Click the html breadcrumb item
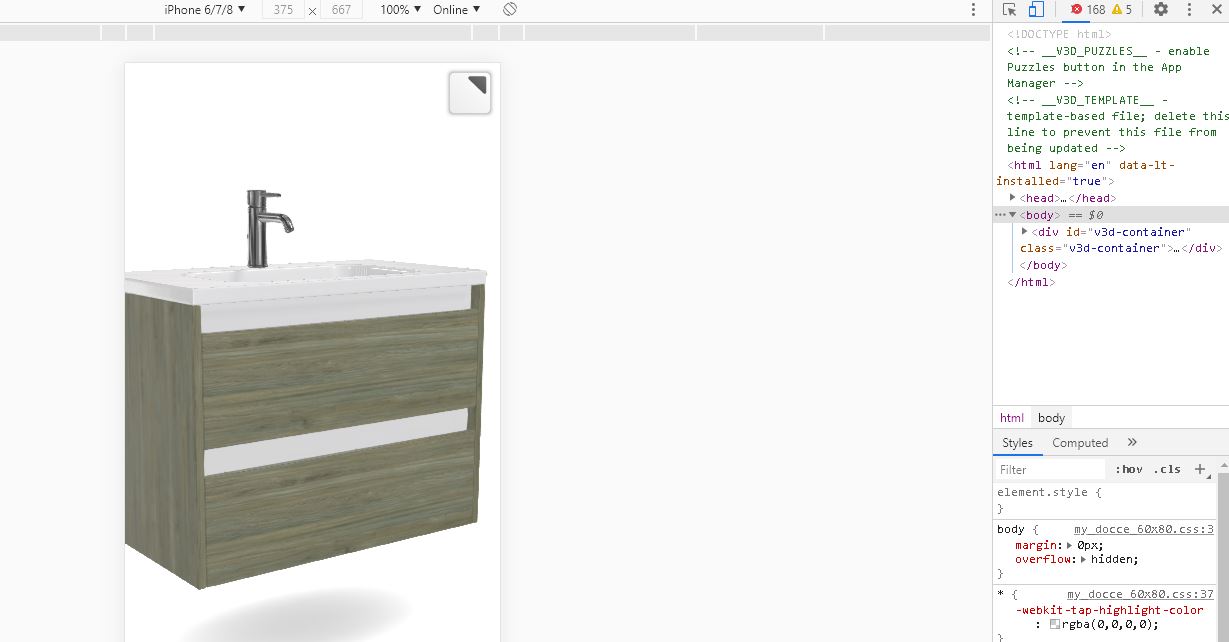 [x=1012, y=418]
